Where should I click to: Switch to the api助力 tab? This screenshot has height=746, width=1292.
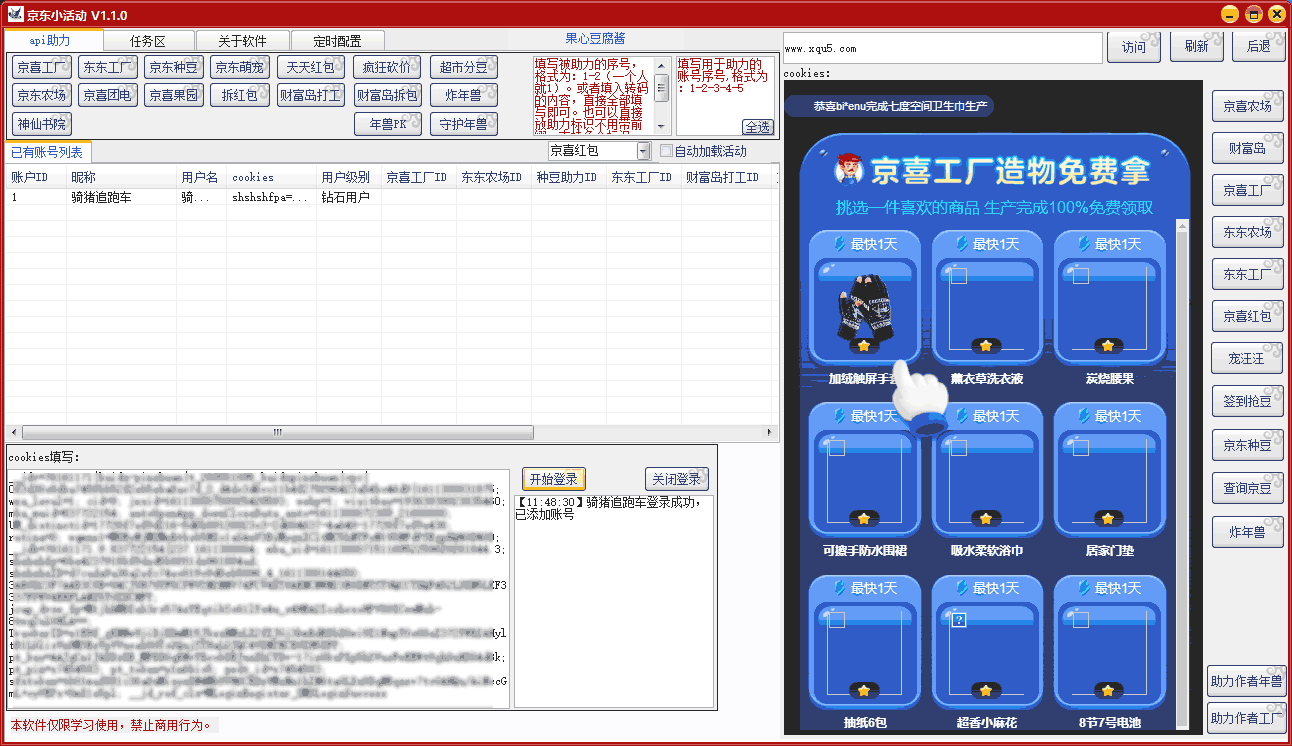point(52,41)
